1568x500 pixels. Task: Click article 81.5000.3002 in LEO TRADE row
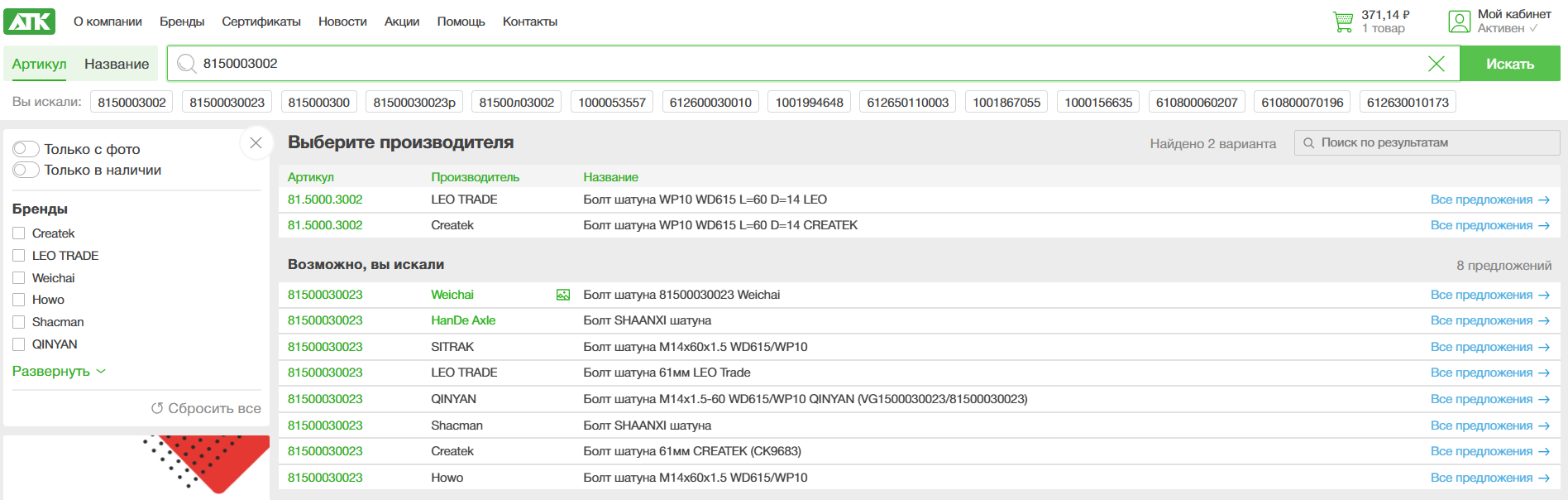(x=325, y=200)
